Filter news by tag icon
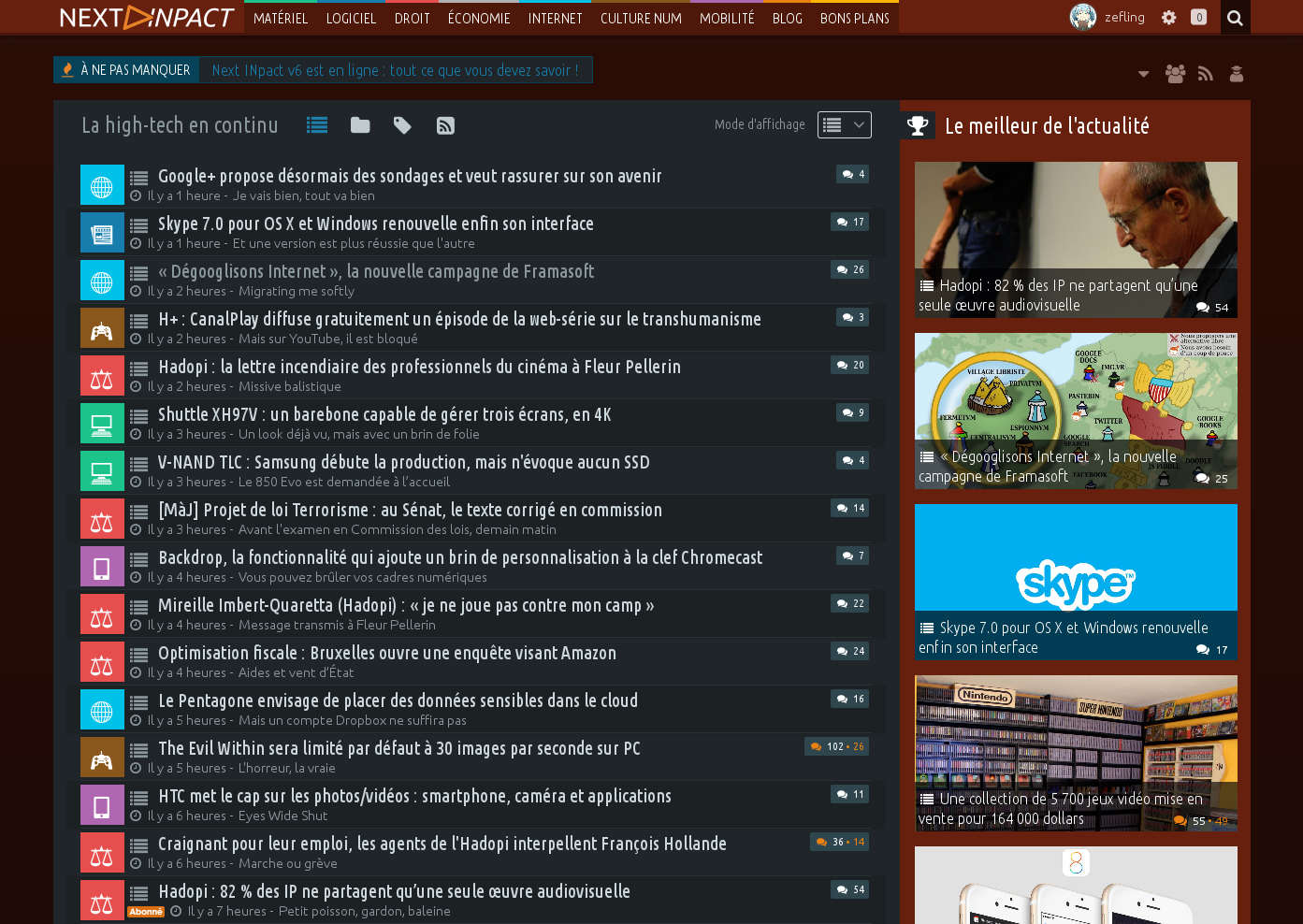This screenshot has width=1303, height=924. (x=402, y=125)
